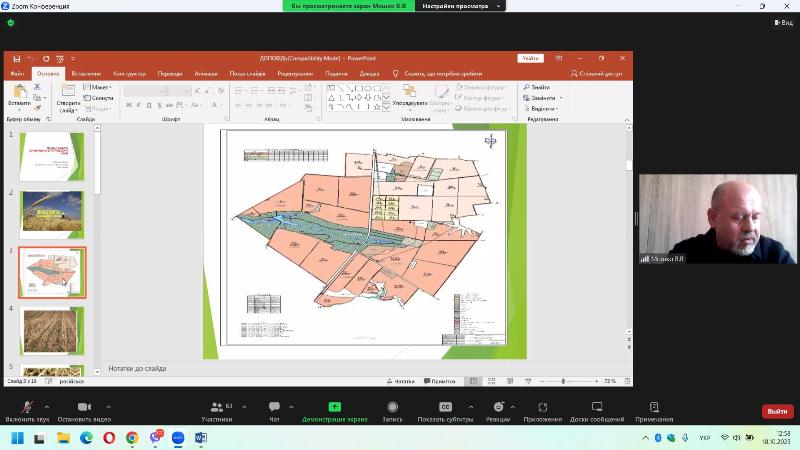Open the Zoom Чат panel
This screenshot has width=800, height=450.
[274, 408]
